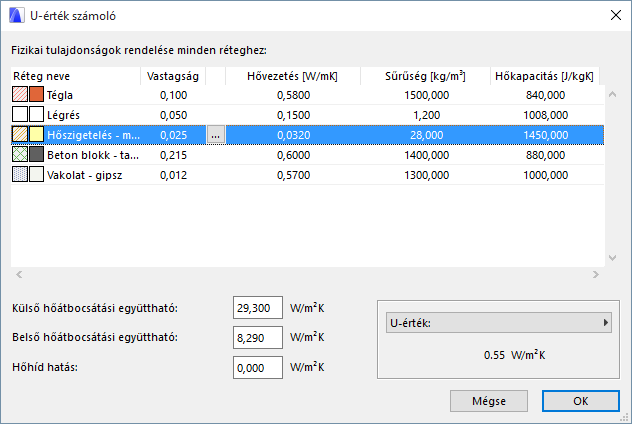Click the Sűrűség [kg/m³] column header
632x424 pixels.
[425, 76]
